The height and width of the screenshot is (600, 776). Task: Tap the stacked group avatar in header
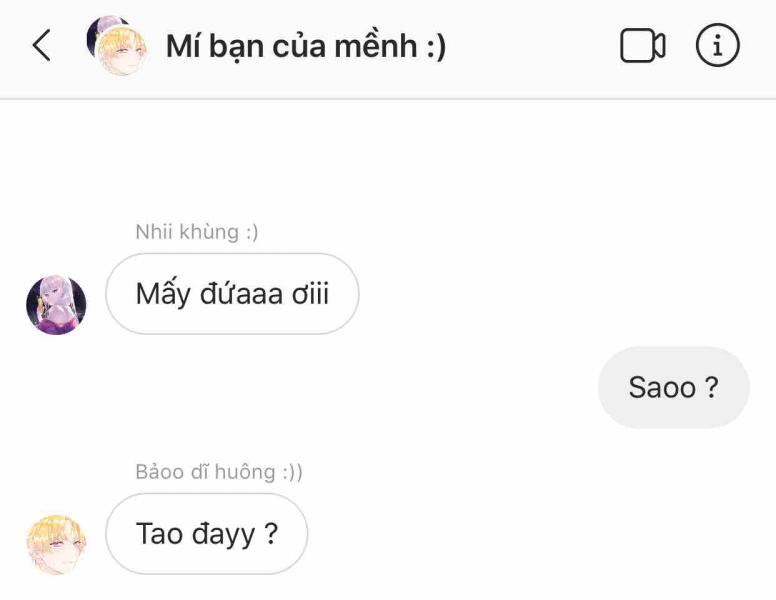[x=117, y=45]
